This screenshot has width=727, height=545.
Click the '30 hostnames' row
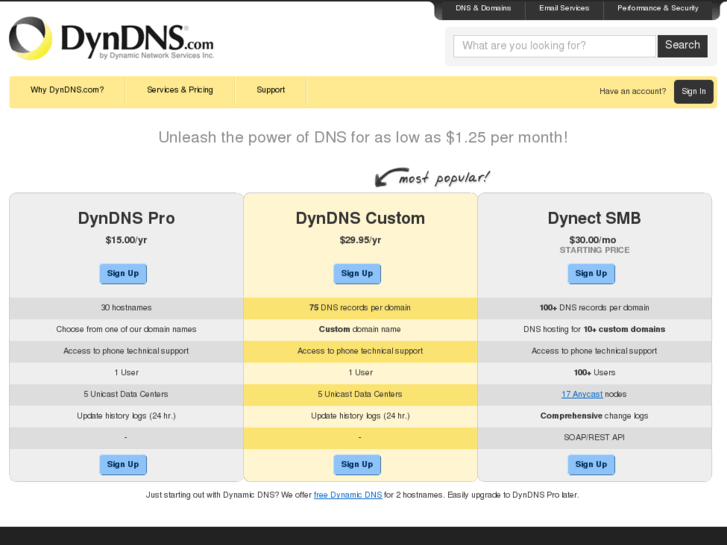coord(126,308)
